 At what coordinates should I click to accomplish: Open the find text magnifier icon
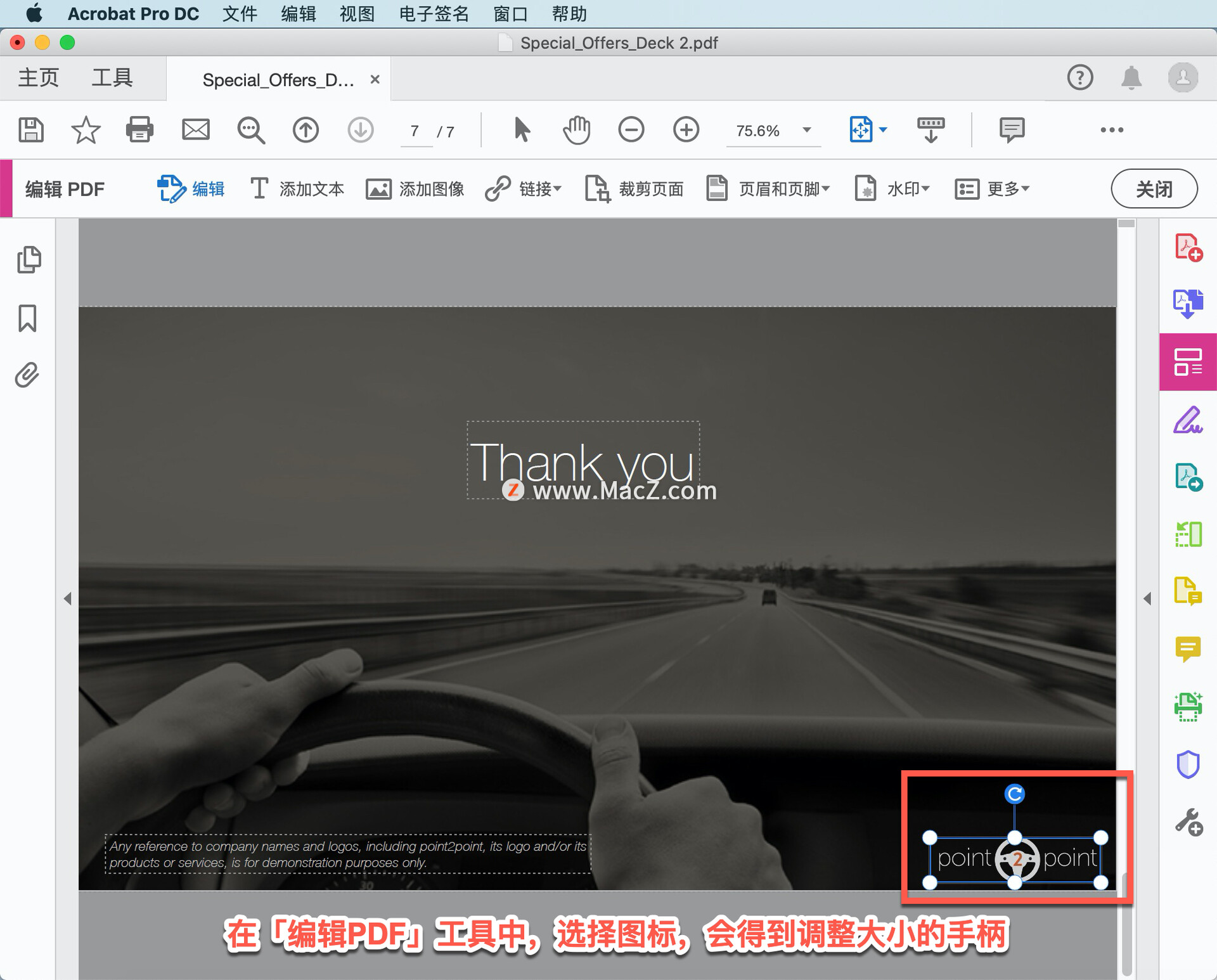251,130
